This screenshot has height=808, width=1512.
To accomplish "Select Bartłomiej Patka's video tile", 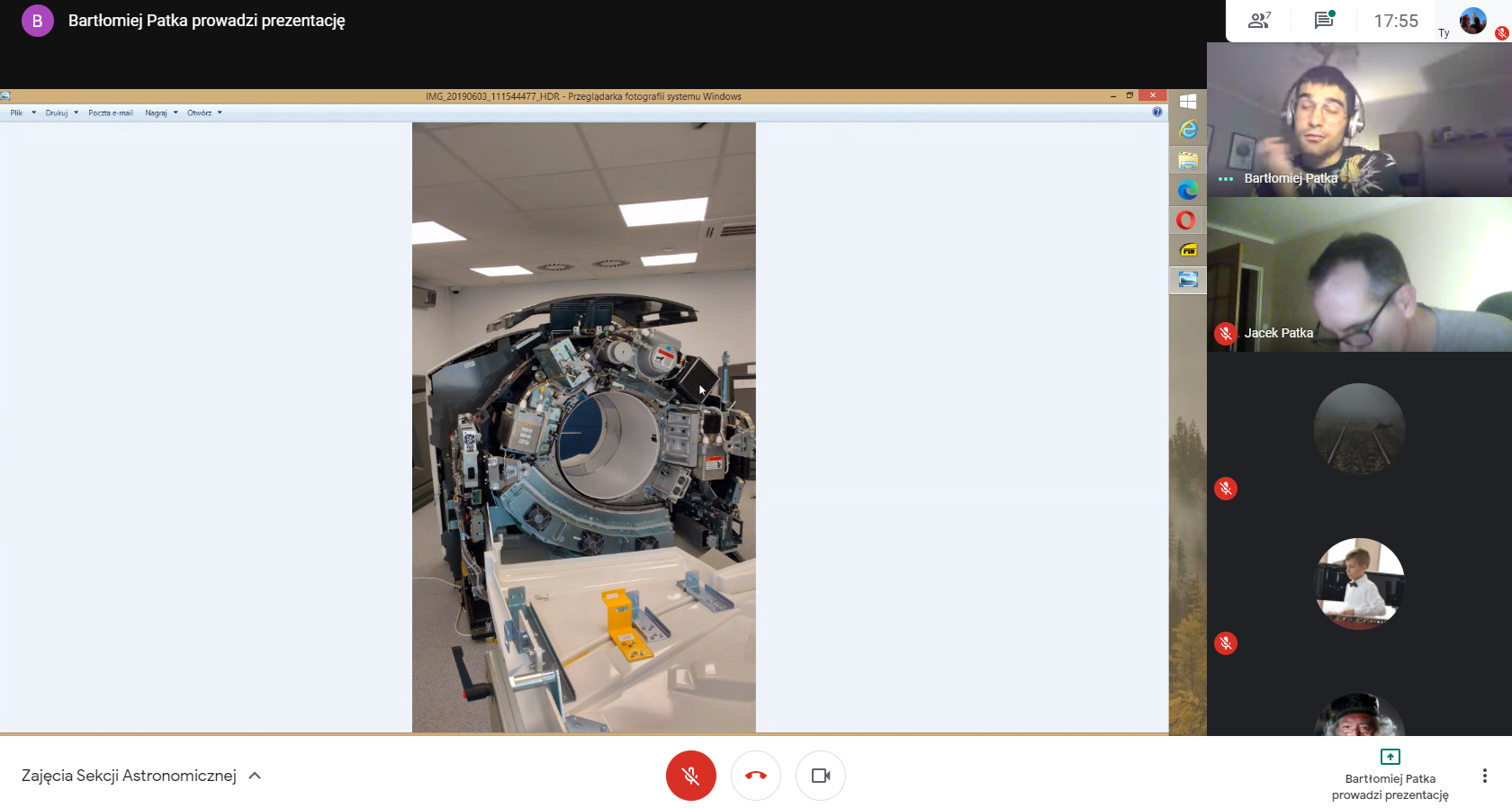I will tap(1359, 120).
